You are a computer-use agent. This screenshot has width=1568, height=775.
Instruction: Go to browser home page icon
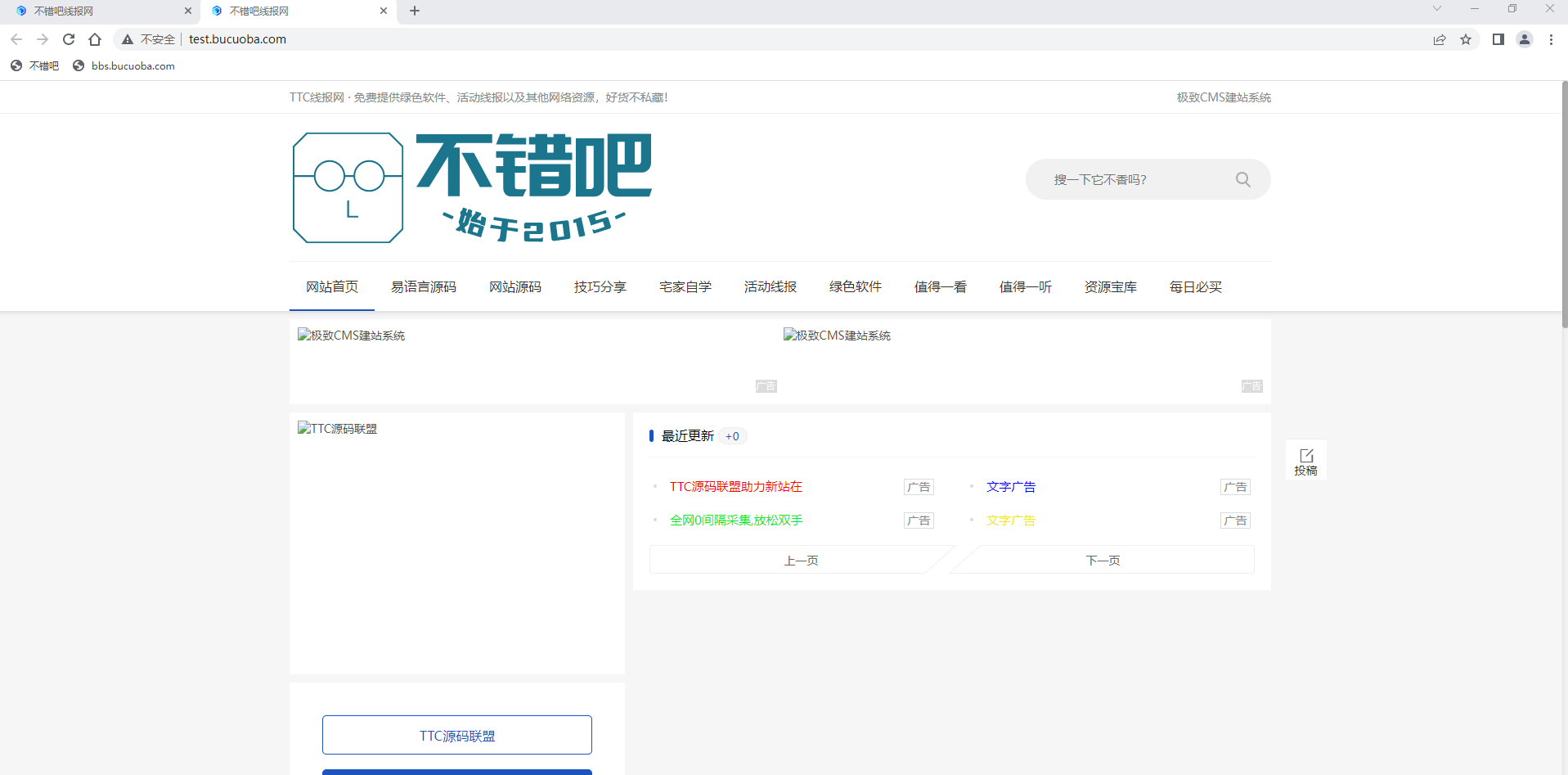95,39
